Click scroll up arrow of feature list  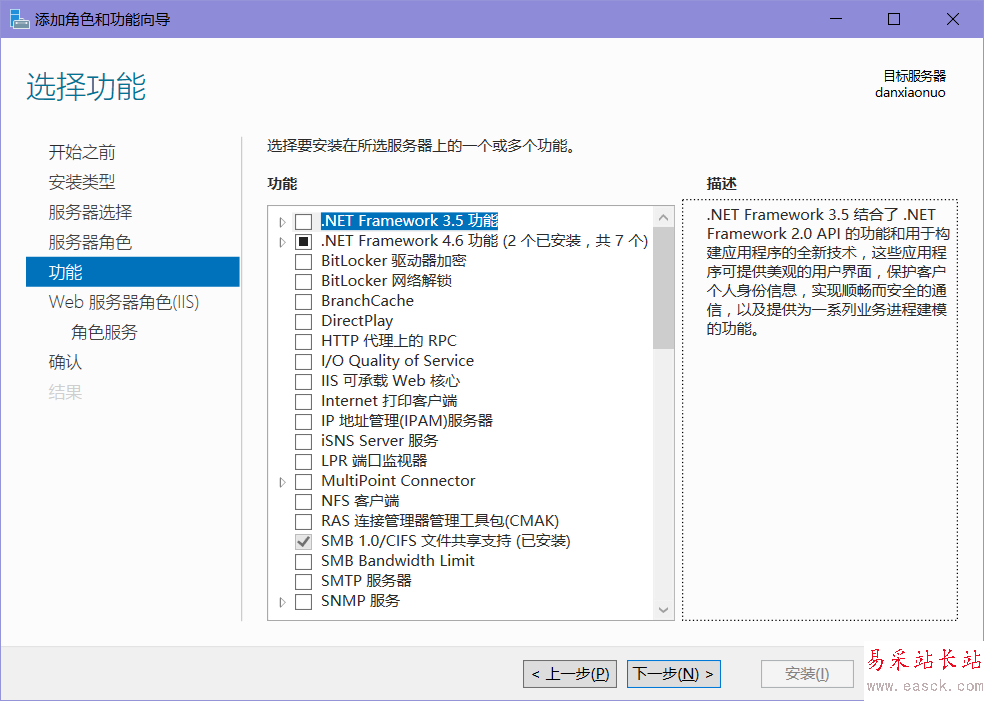[663, 217]
